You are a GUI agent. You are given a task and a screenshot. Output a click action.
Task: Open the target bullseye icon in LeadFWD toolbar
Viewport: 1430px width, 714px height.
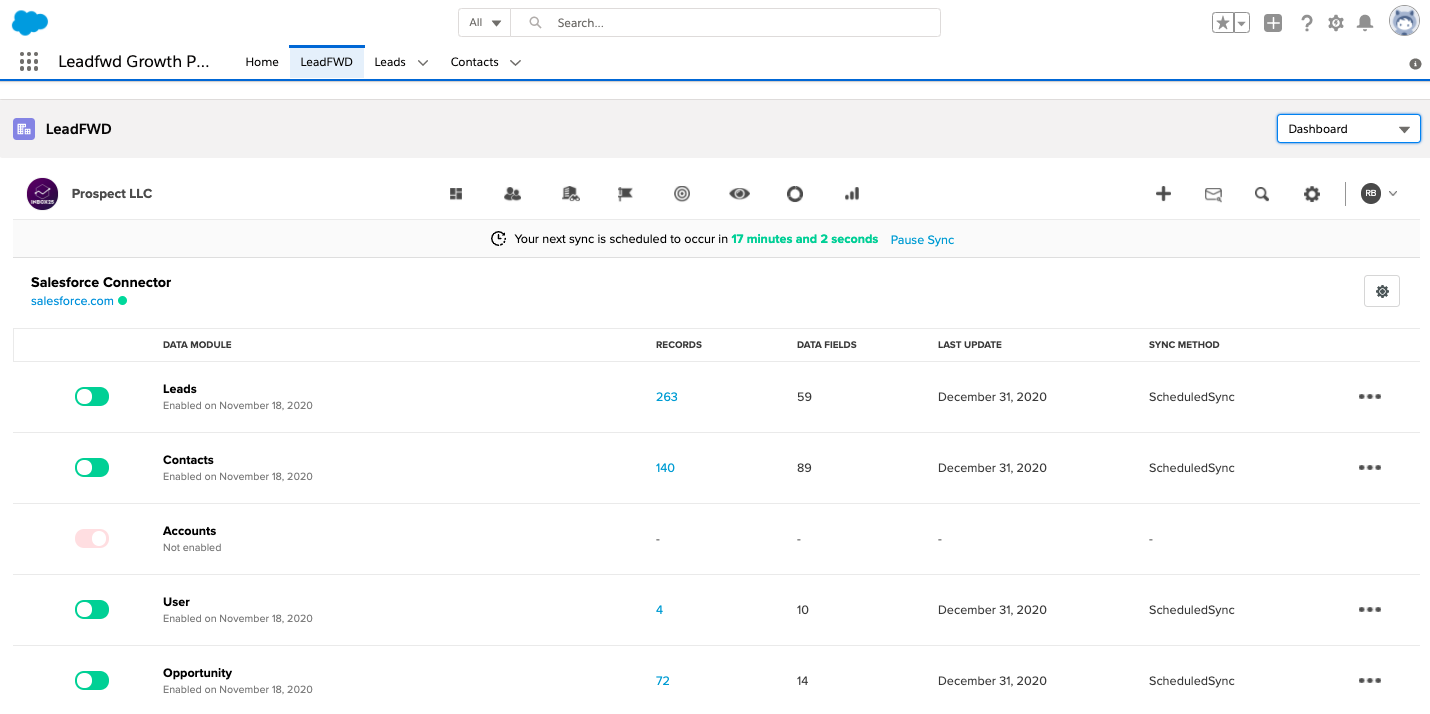(682, 194)
